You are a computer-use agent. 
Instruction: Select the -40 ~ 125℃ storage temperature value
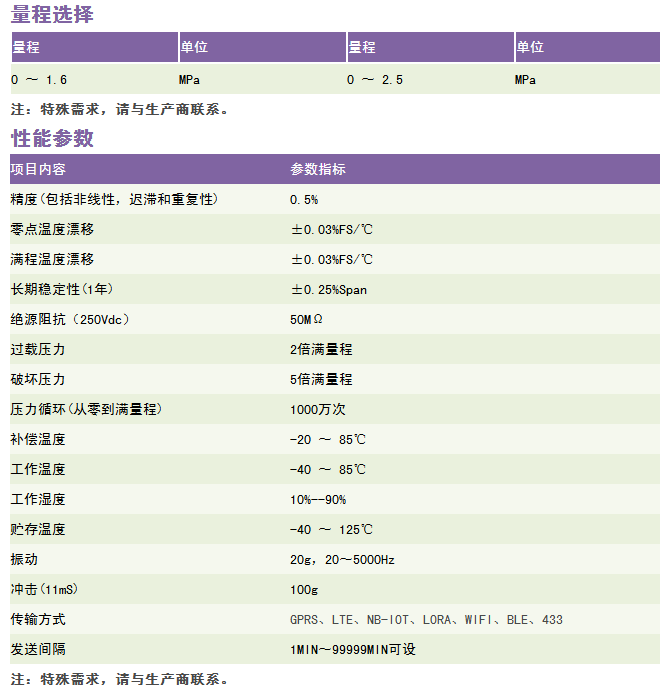(331, 530)
